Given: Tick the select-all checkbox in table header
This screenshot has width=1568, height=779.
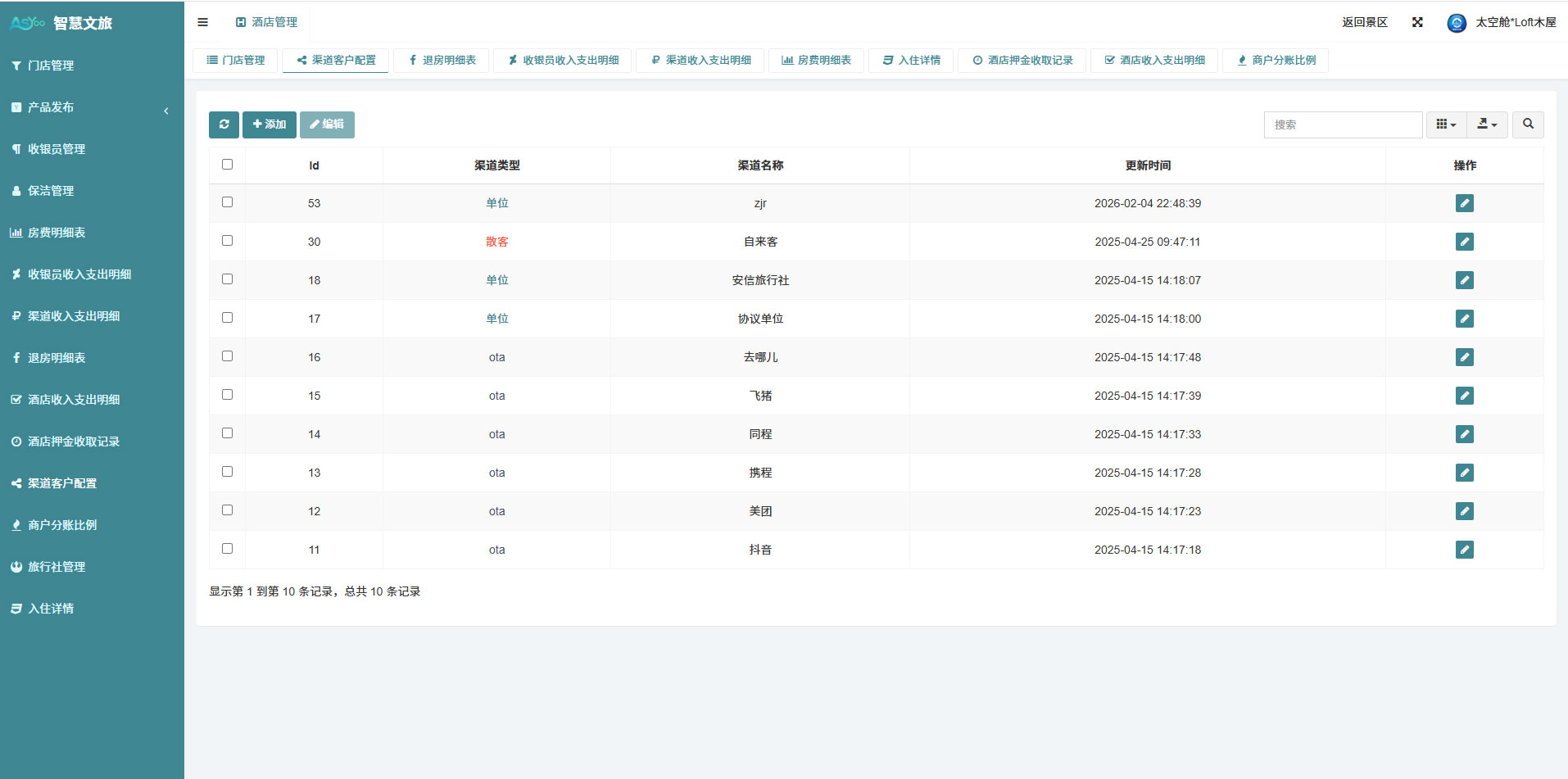Looking at the screenshot, I should tap(227, 165).
